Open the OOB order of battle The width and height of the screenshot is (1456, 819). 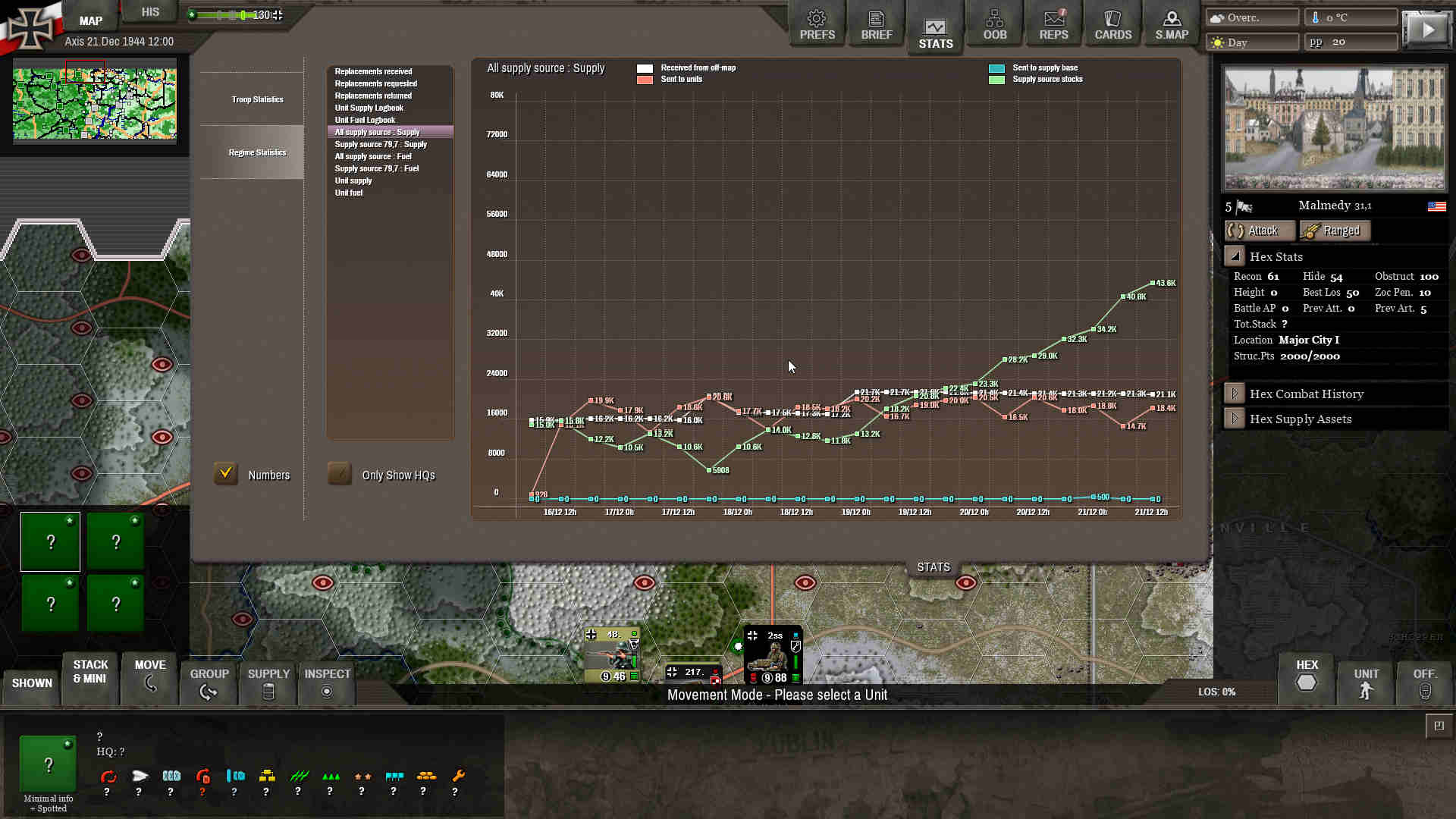[x=994, y=25]
